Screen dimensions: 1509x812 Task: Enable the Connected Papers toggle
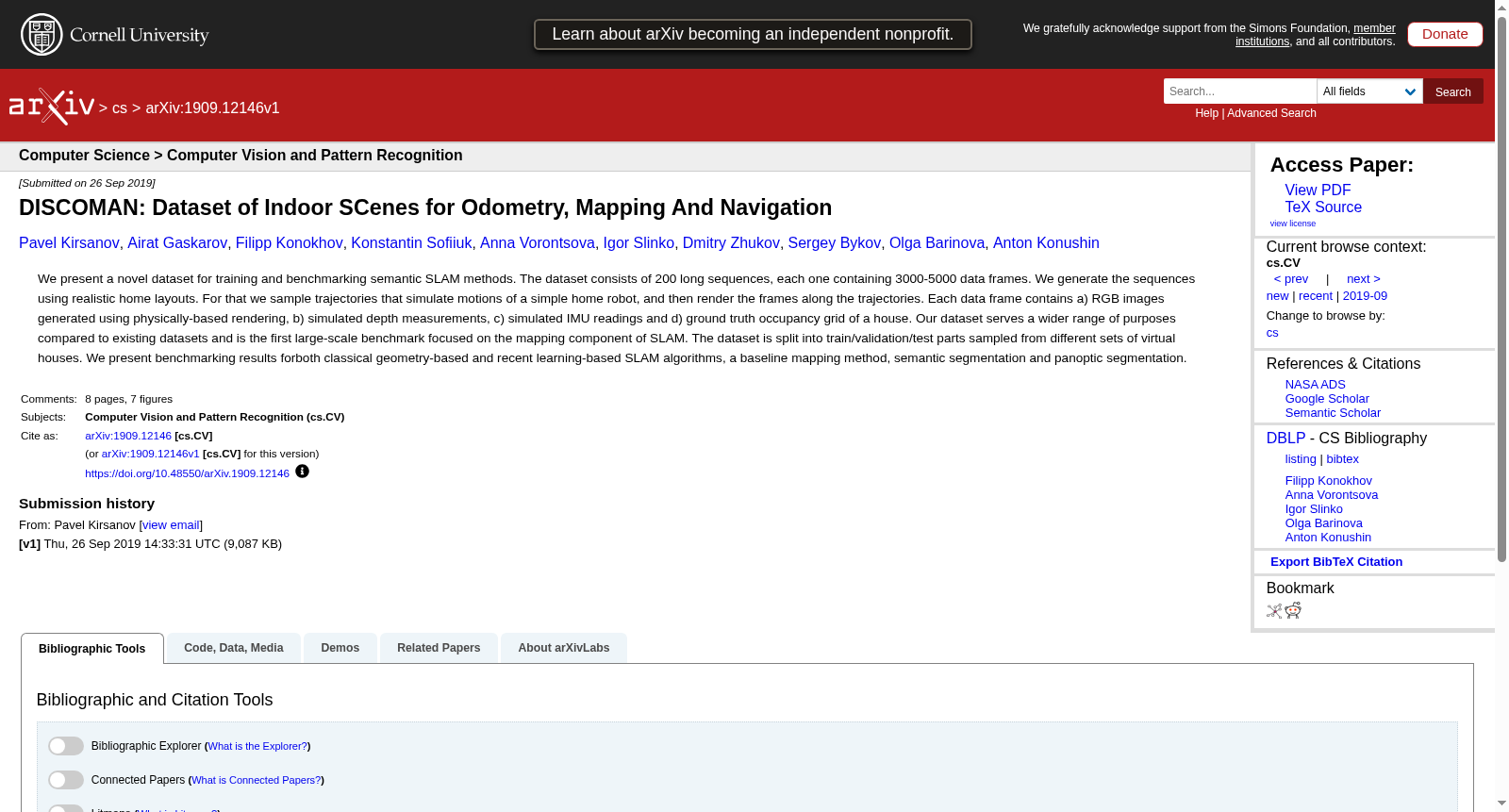point(66,780)
